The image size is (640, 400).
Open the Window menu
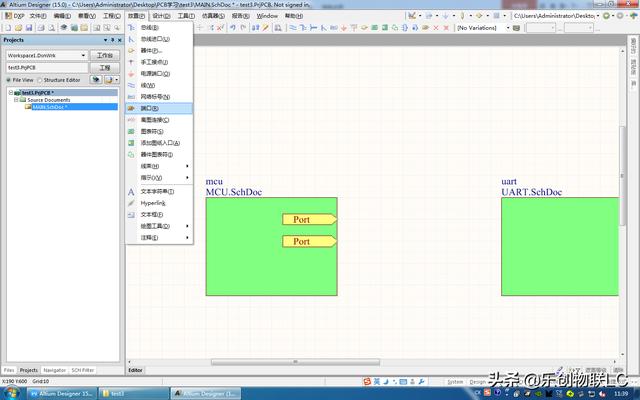267,16
